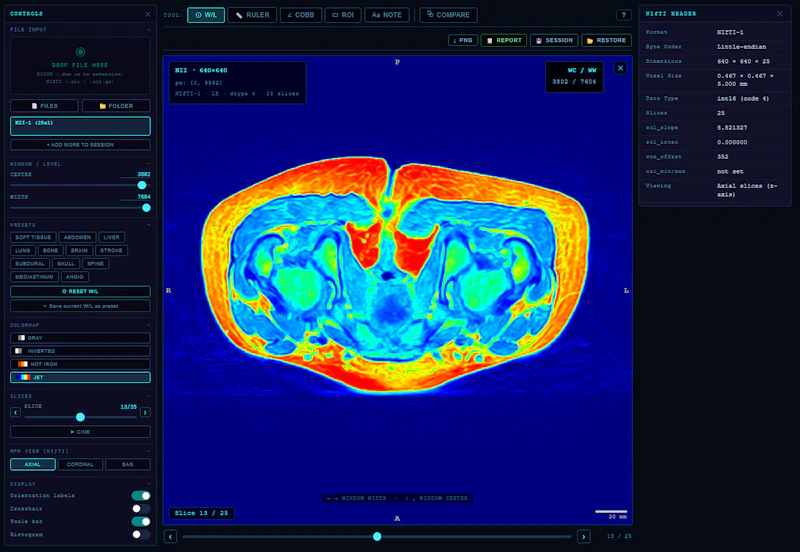Apply the Abdomen preset
This screenshot has height=552, width=800.
[77, 237]
